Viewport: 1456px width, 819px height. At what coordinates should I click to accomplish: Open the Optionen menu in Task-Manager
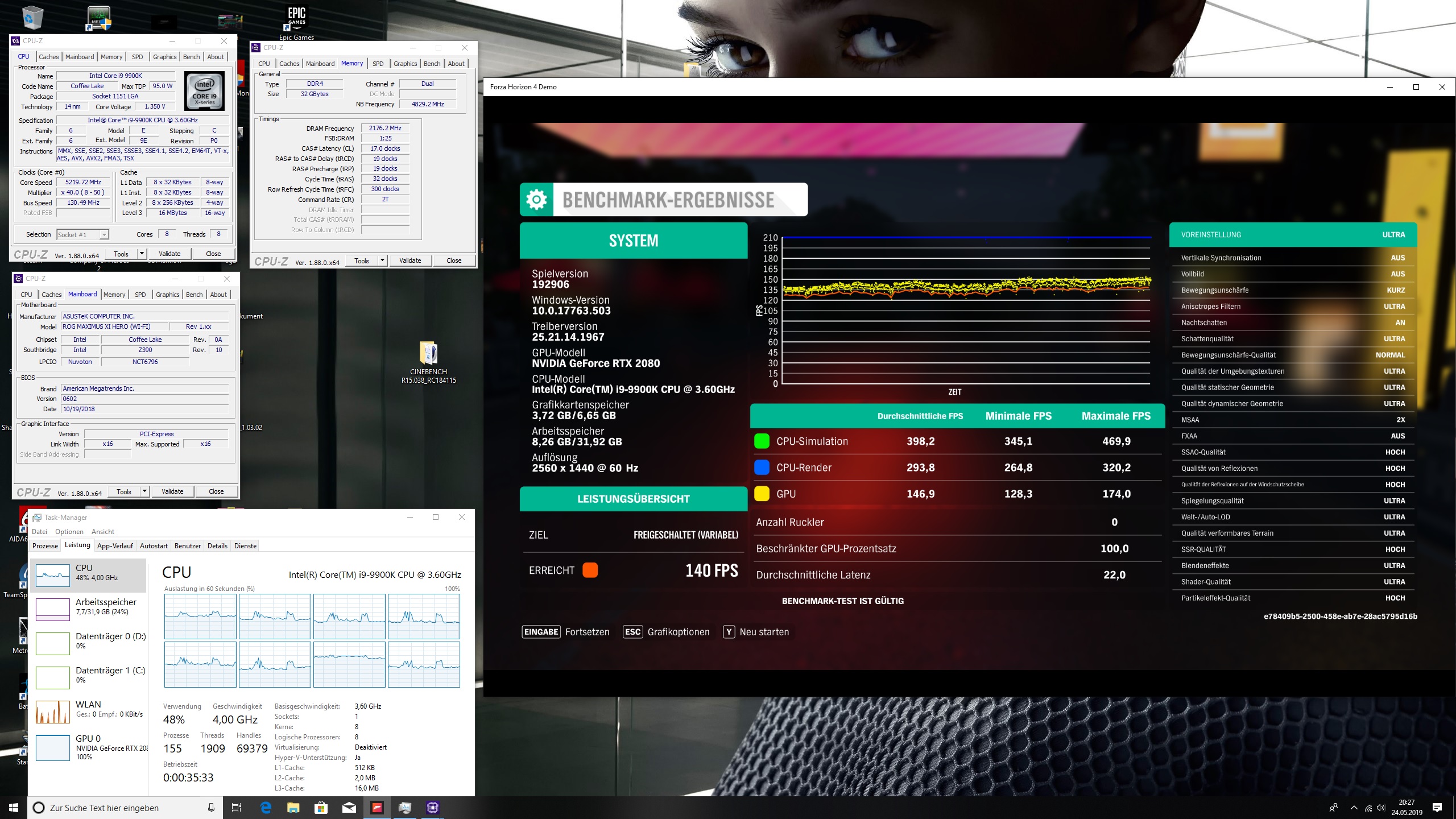69,531
